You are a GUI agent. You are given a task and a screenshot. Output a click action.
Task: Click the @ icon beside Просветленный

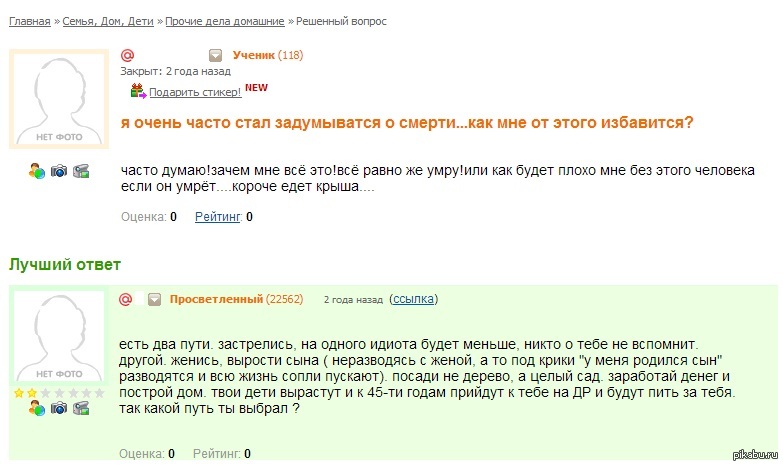click(126, 299)
